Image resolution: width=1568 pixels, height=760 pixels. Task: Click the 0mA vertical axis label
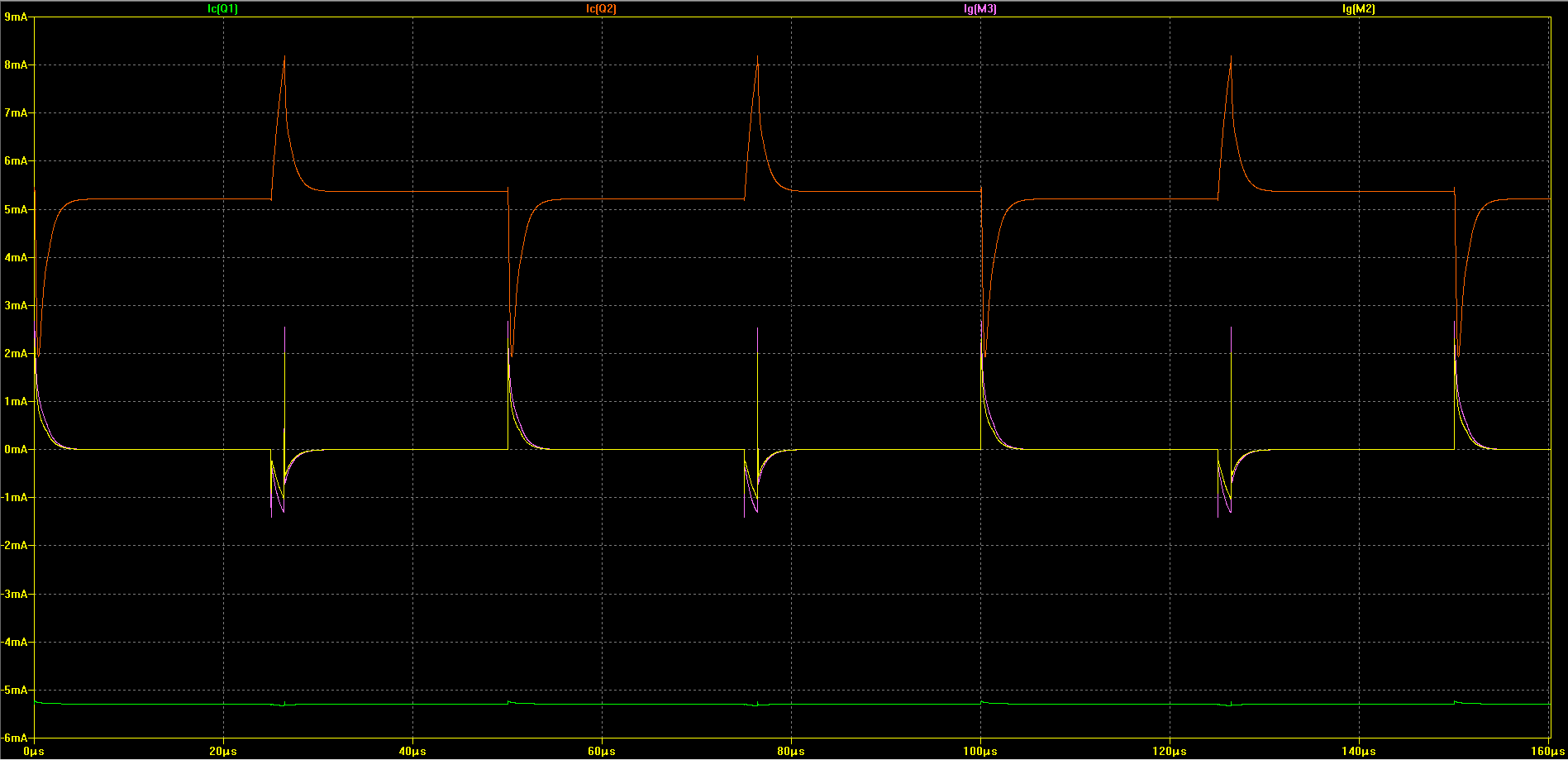[16, 449]
